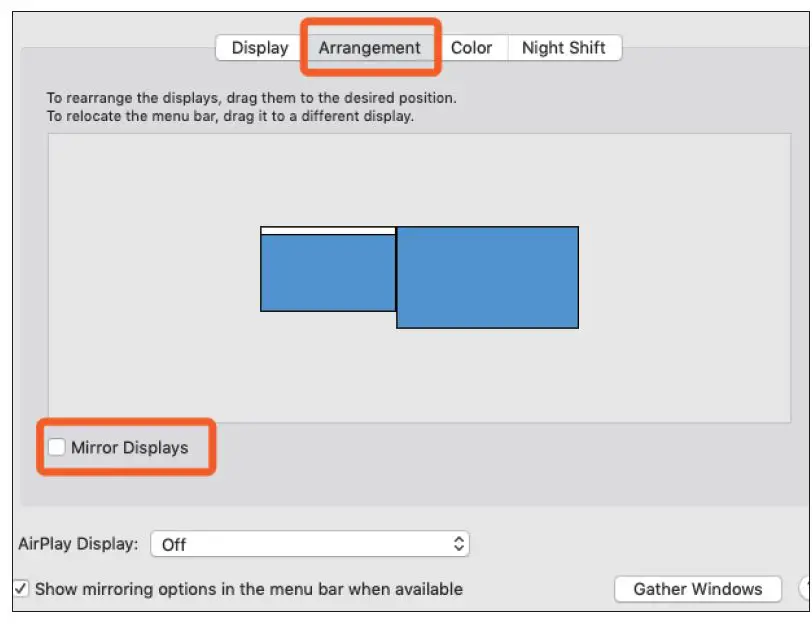The height and width of the screenshot is (634, 812).
Task: Select the left blue display rectangle
Action: pyautogui.click(x=328, y=273)
